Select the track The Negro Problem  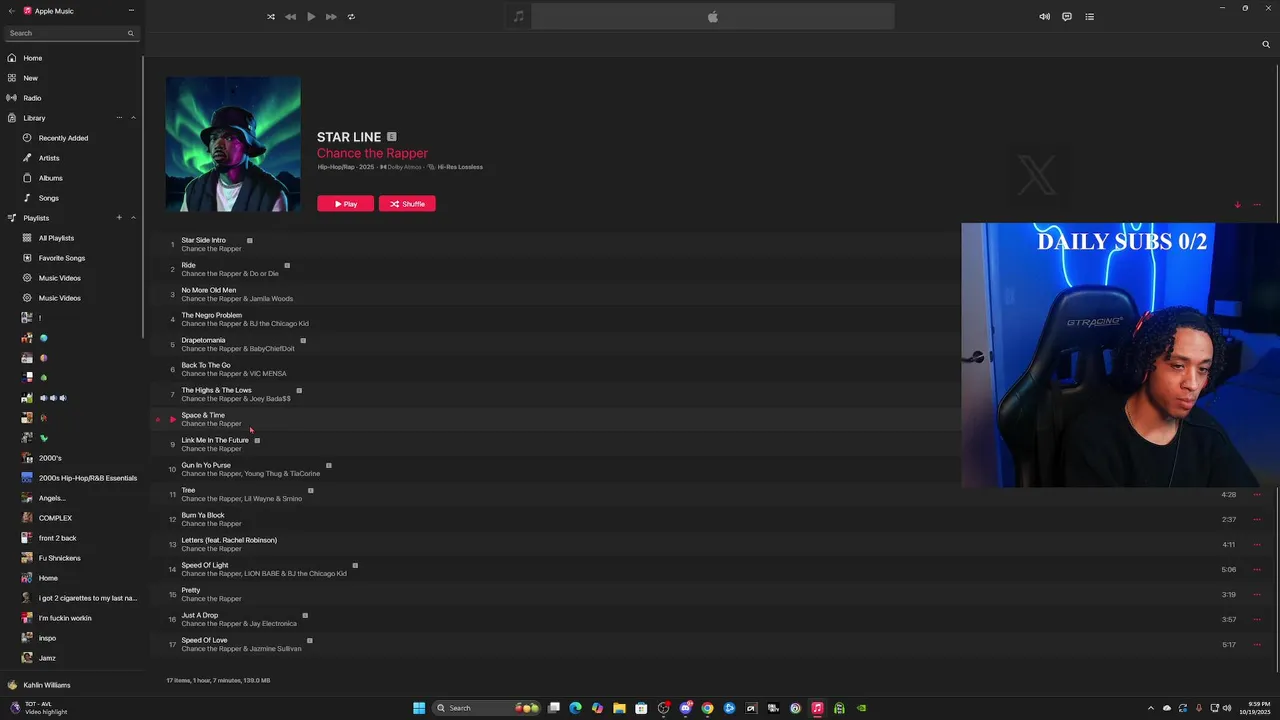(x=715, y=319)
